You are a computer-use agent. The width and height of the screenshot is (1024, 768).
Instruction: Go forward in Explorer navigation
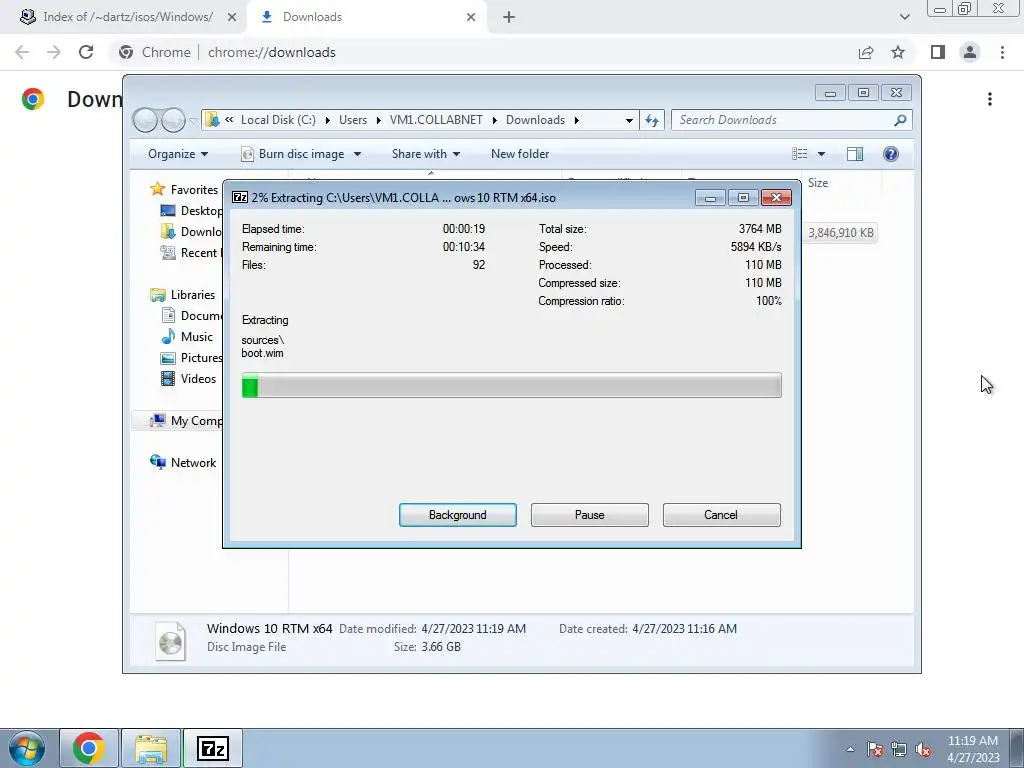(x=173, y=120)
